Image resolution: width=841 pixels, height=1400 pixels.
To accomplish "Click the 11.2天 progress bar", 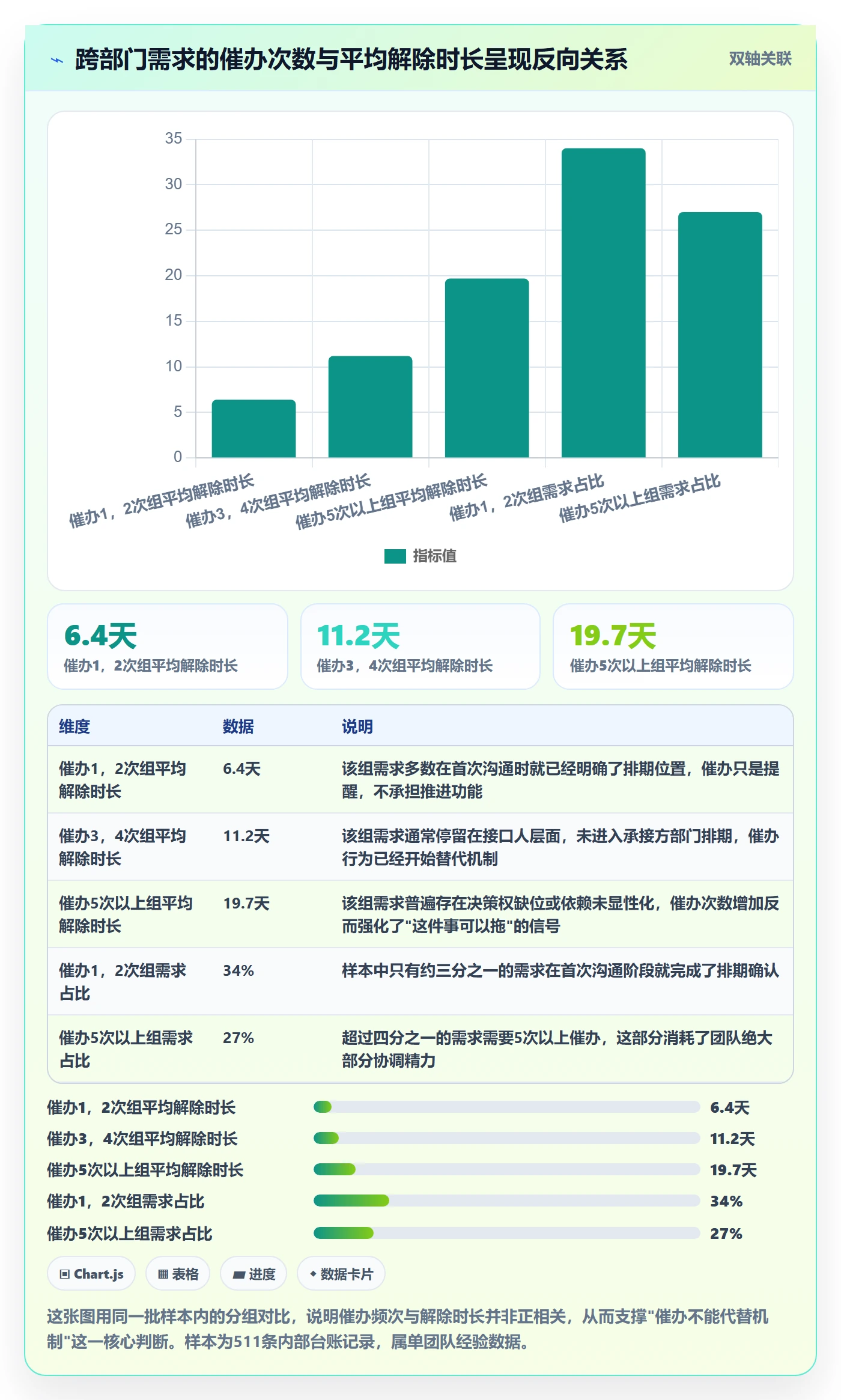I will [506, 1138].
